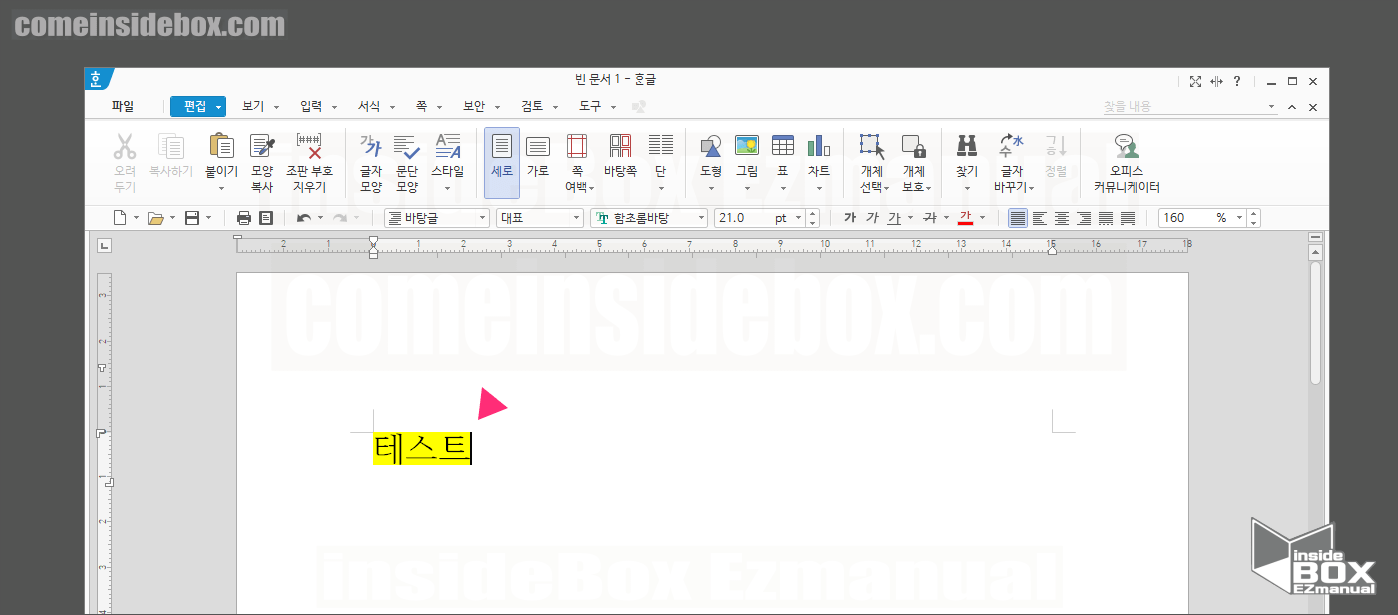1398x615 pixels.
Task: Expand the 21.0 pt font size dropdown
Action: 797,218
